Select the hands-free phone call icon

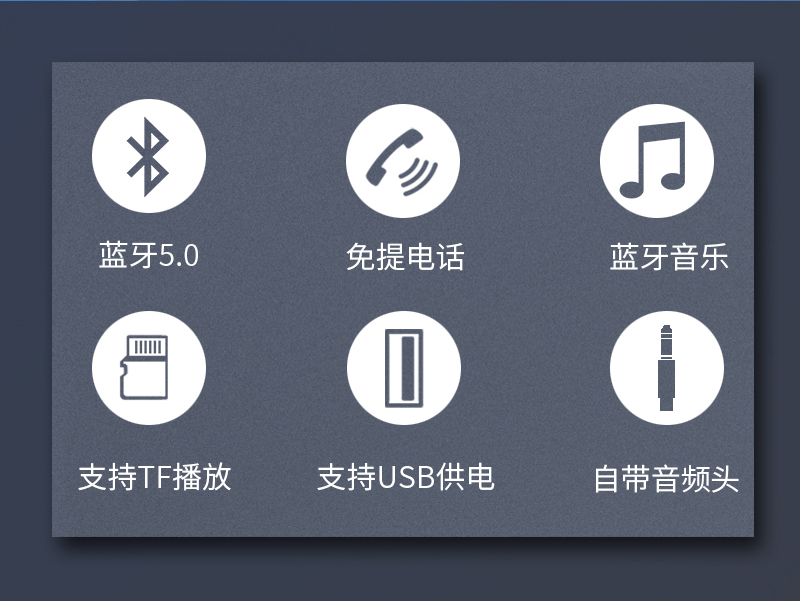pyautogui.click(x=403, y=161)
